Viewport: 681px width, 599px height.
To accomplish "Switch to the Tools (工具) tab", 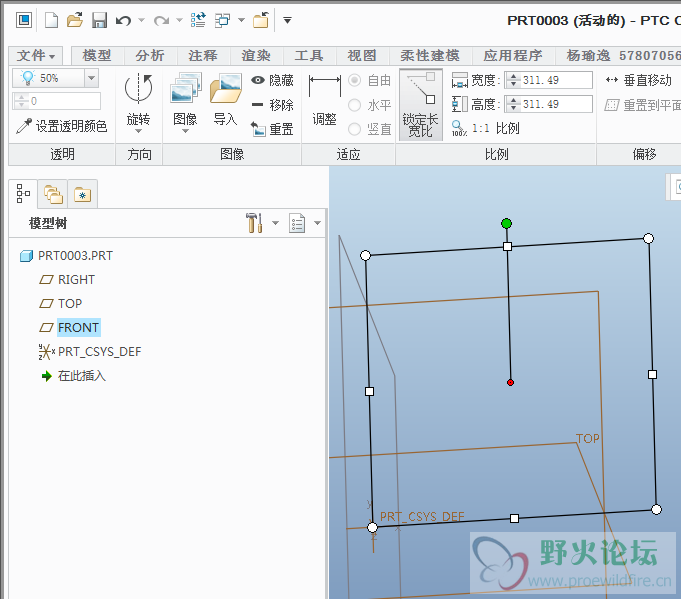I will coord(309,56).
